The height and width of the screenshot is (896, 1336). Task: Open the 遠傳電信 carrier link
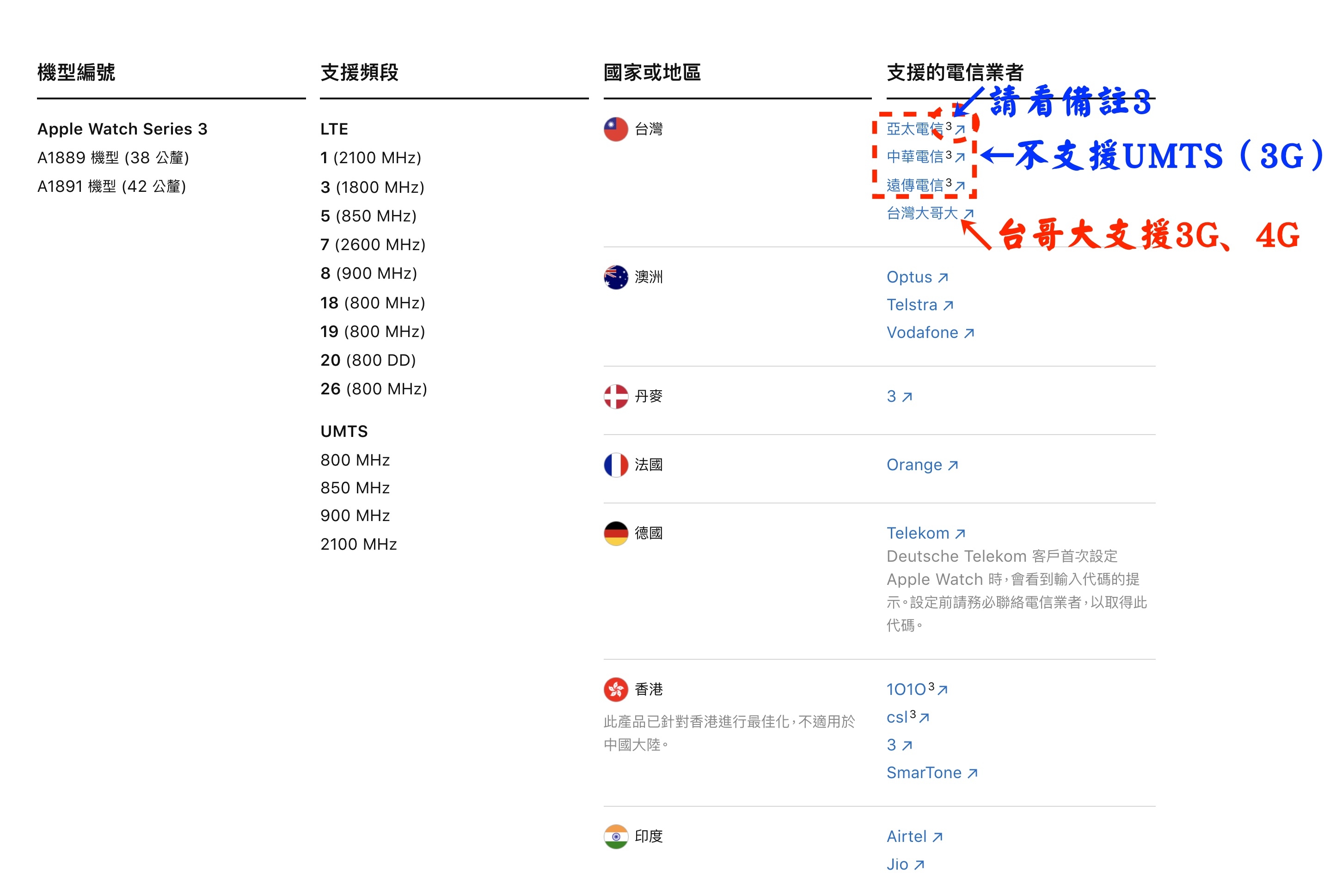pyautogui.click(x=925, y=185)
